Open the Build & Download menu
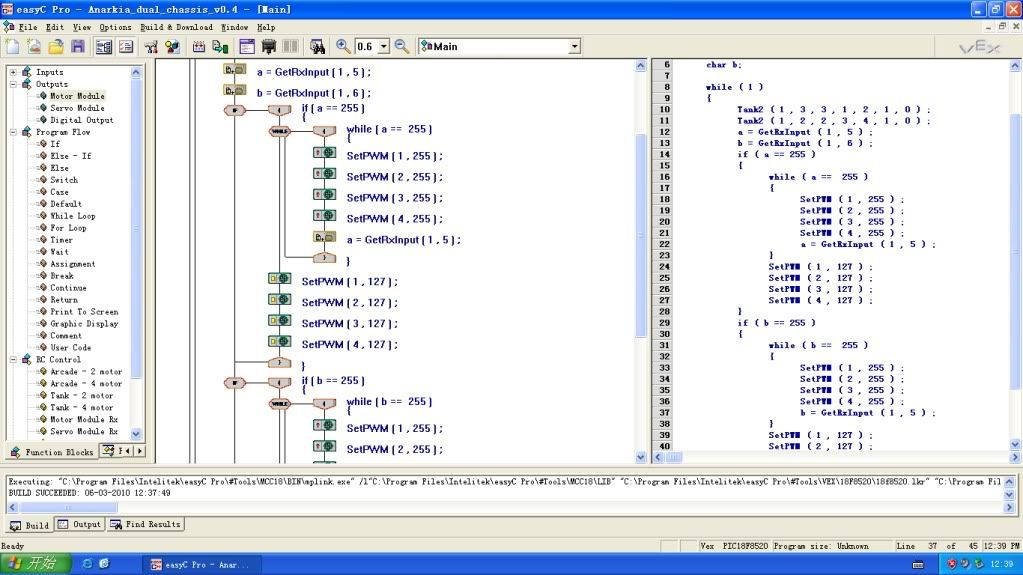1023x575 pixels. click(x=176, y=27)
